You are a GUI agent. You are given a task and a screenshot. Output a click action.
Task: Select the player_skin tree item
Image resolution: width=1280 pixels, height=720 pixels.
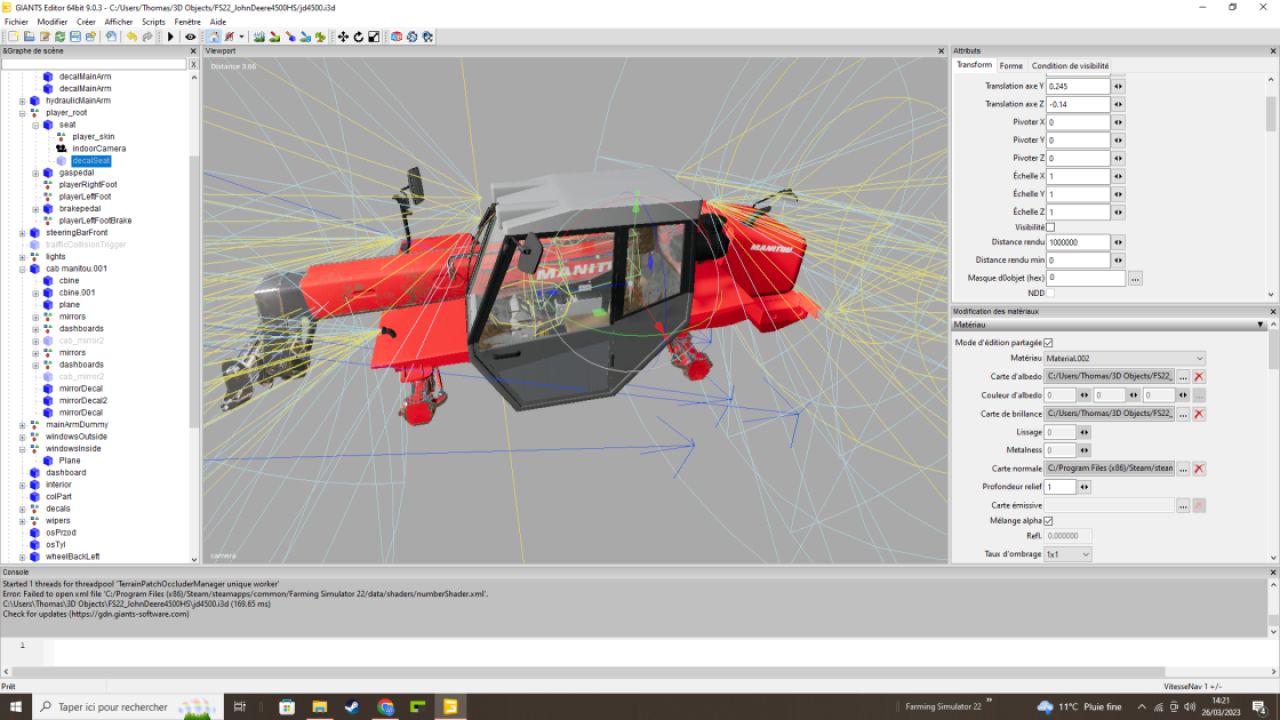coord(93,137)
